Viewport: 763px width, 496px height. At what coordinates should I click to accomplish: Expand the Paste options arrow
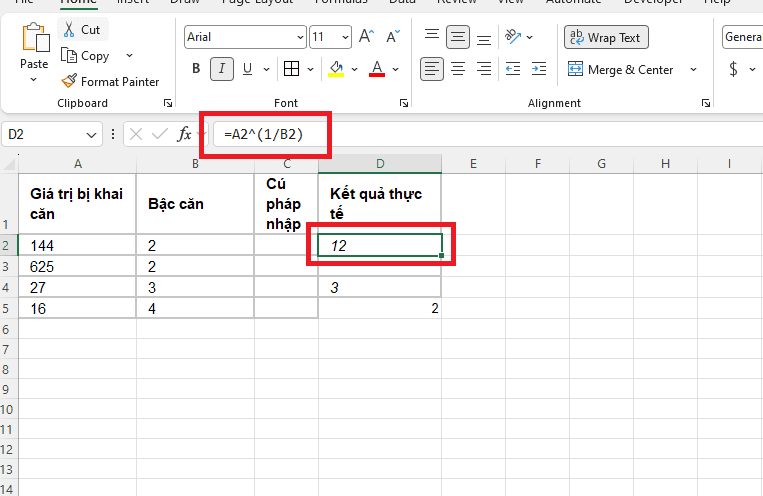[34, 79]
